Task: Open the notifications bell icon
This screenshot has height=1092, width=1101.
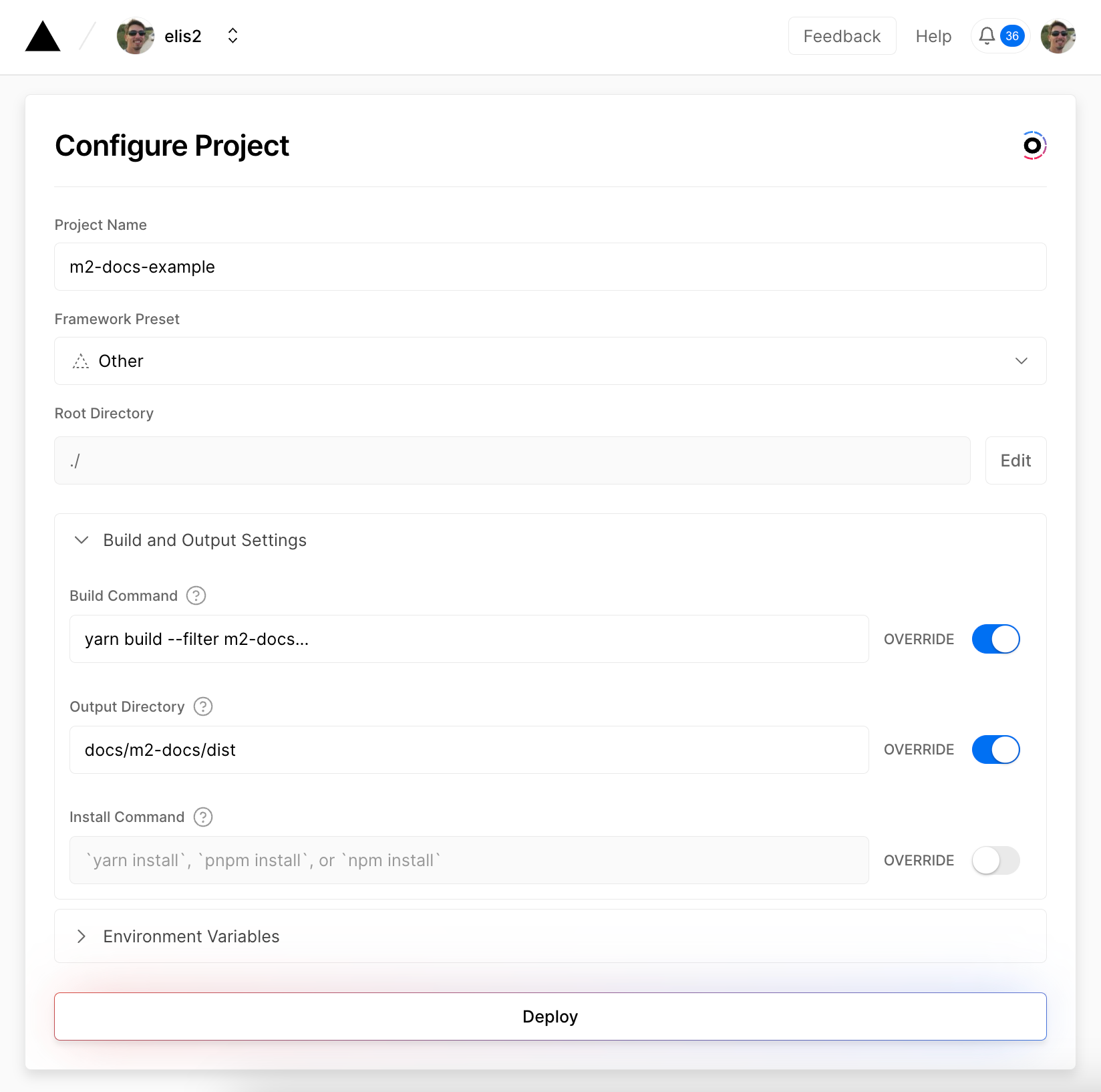Action: (987, 36)
